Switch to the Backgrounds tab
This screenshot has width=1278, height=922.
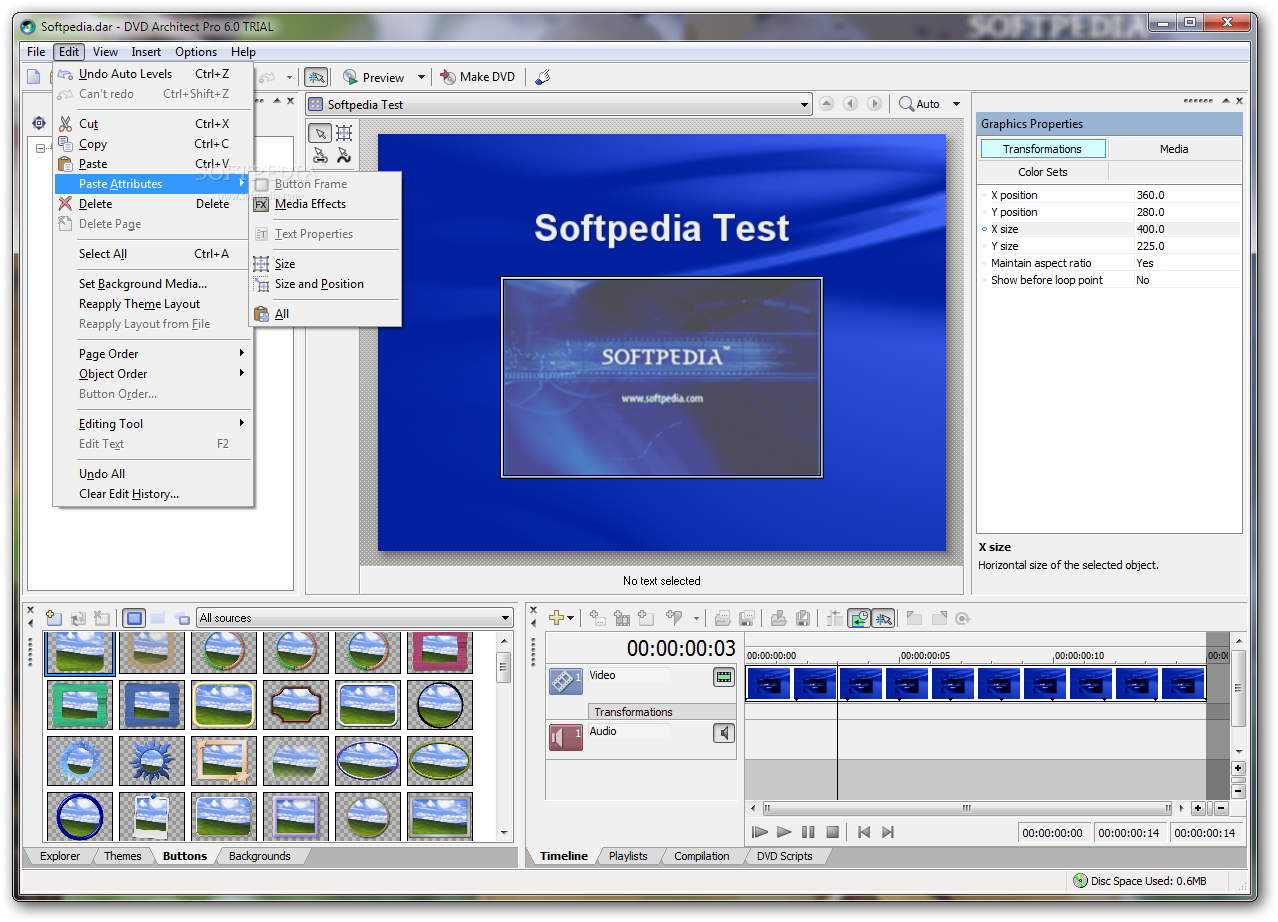259,856
